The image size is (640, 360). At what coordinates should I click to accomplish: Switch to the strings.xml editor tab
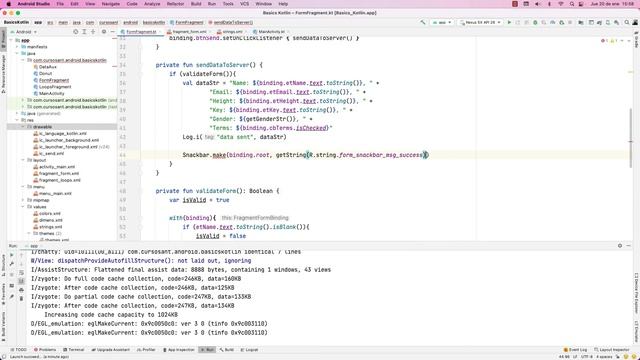230,31
